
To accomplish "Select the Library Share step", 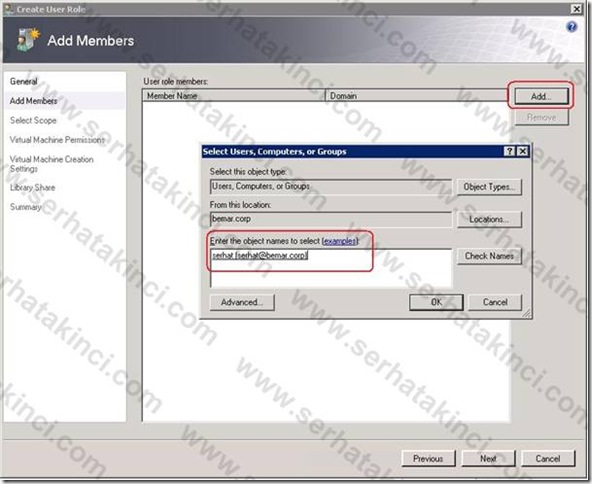I will 32,187.
